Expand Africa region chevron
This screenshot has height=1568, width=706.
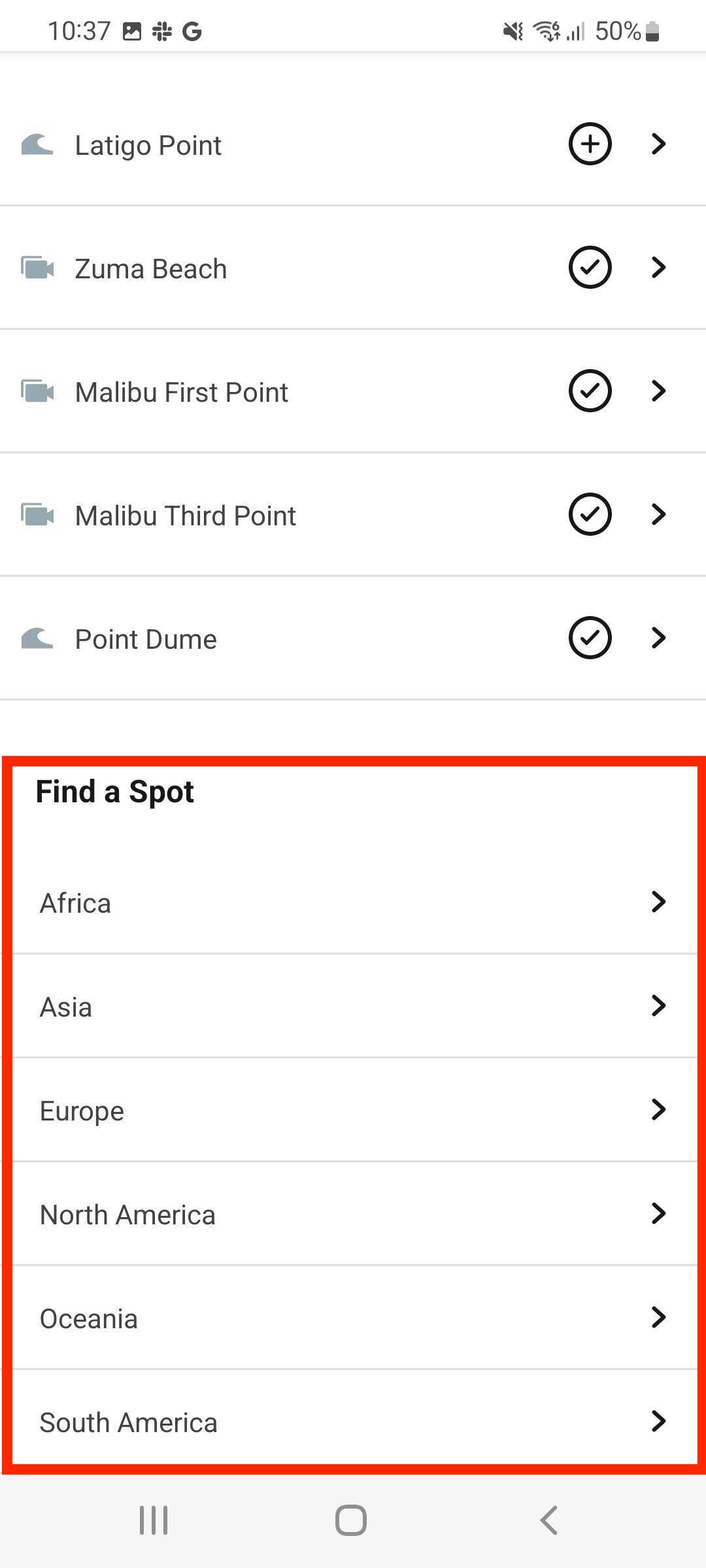coord(658,902)
